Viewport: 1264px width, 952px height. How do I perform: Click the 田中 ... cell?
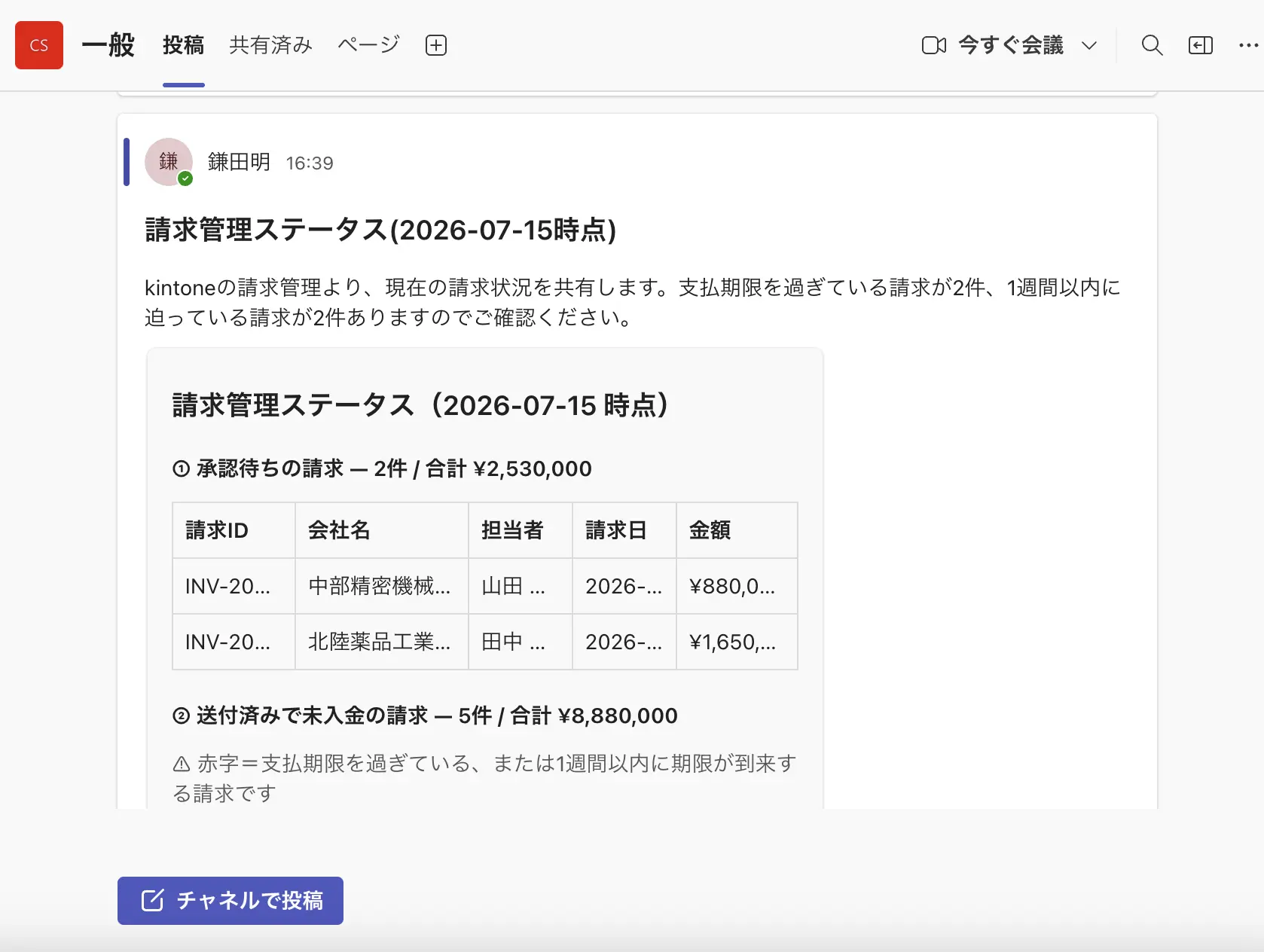click(520, 642)
